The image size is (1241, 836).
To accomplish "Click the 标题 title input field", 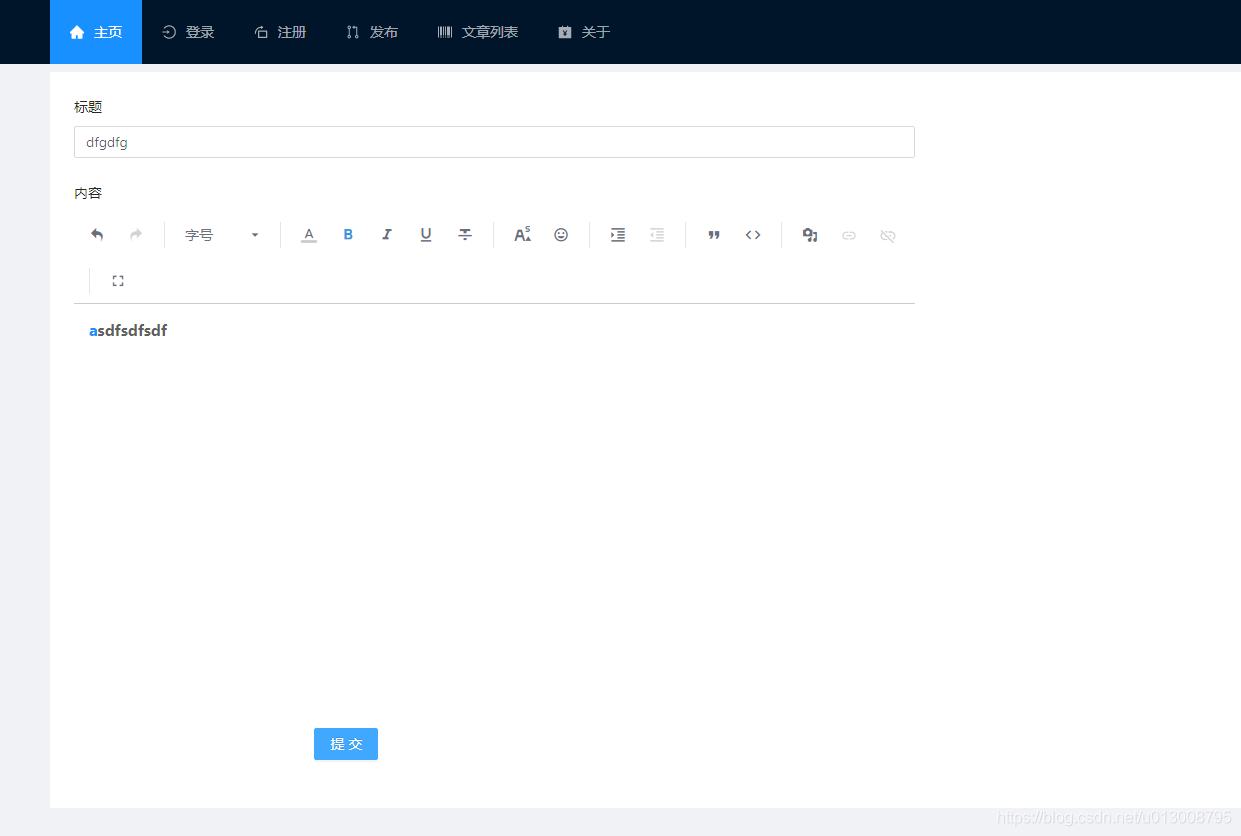I will (494, 142).
